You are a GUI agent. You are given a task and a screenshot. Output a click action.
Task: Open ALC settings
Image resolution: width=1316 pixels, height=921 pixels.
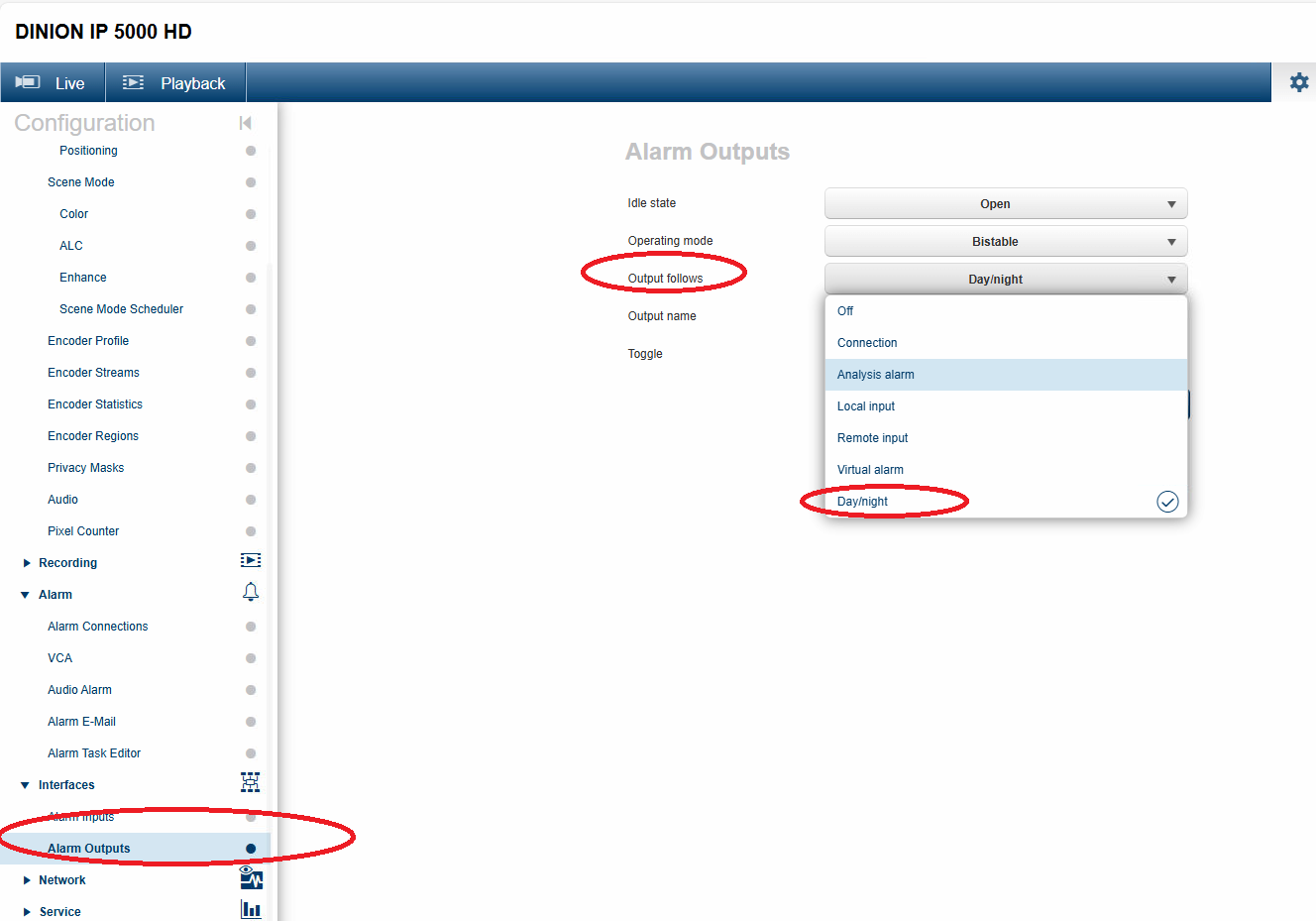pyautogui.click(x=71, y=246)
